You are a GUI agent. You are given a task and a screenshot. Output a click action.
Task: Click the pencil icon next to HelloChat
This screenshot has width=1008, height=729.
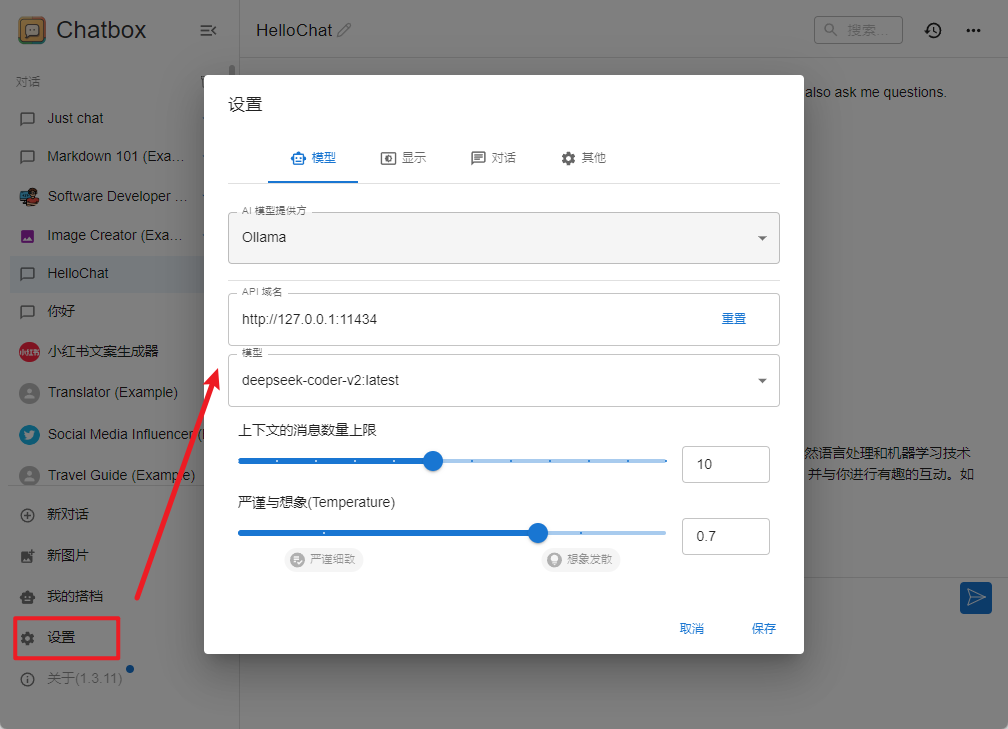point(344,30)
